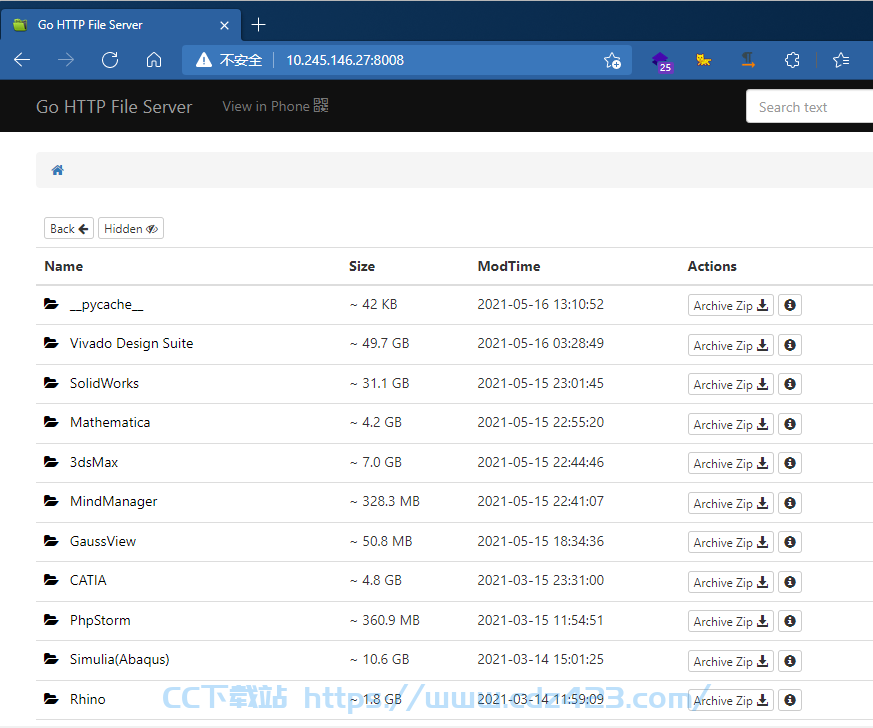Image resolution: width=873 pixels, height=728 pixels.
Task: Show info for Vivado Design Suite
Action: [x=789, y=345]
